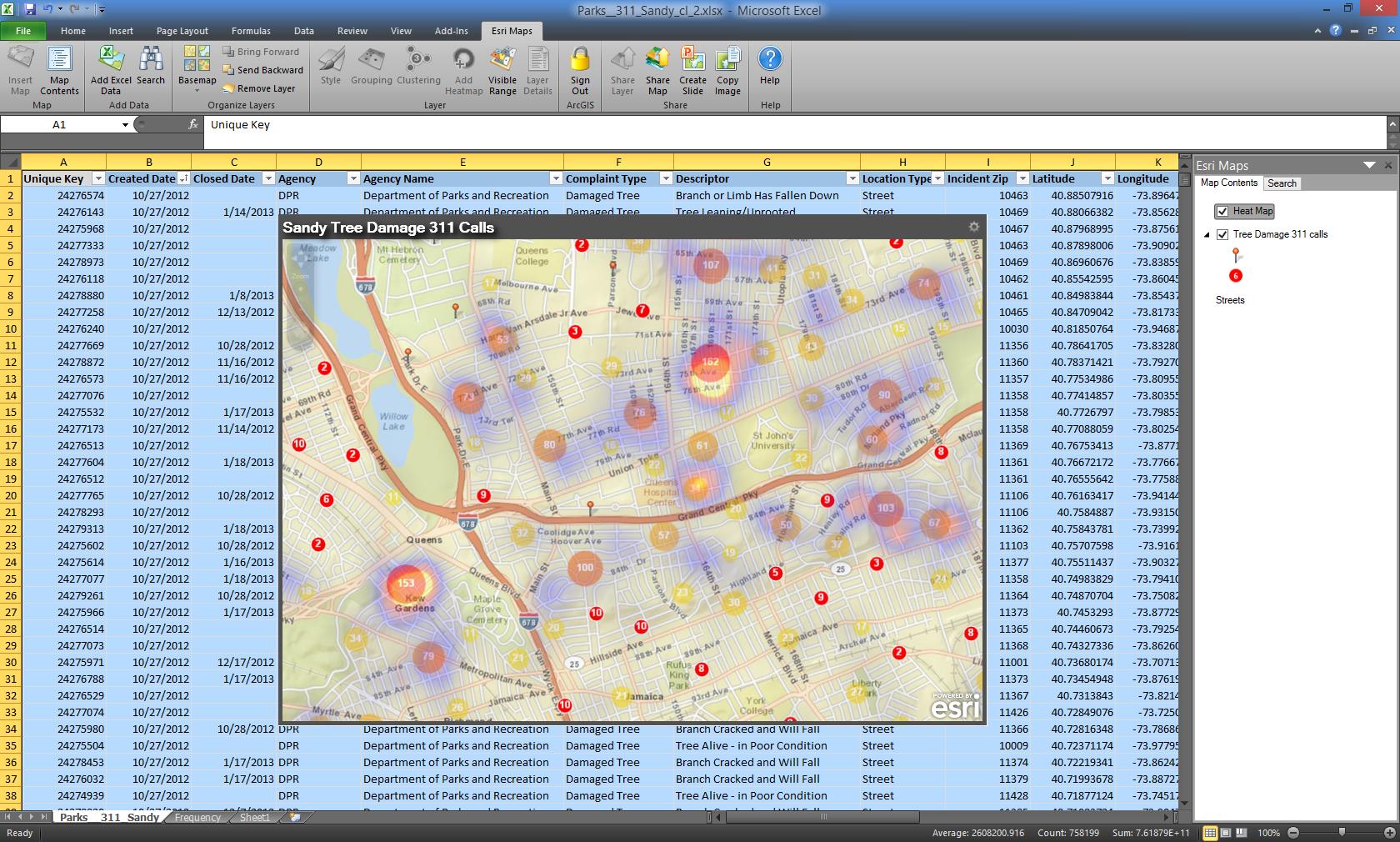Viewport: 1400px width, 842px height.
Task: Click the 162 cluster marker on map
Action: click(x=710, y=362)
